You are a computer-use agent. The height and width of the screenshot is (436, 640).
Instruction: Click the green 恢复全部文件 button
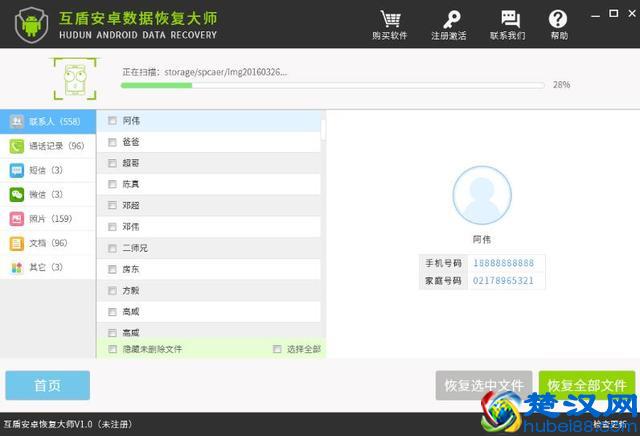587,385
